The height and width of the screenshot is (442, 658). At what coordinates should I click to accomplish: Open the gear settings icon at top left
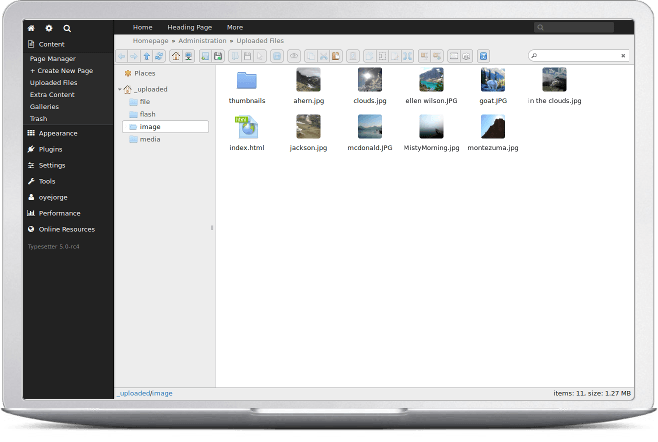[49, 28]
